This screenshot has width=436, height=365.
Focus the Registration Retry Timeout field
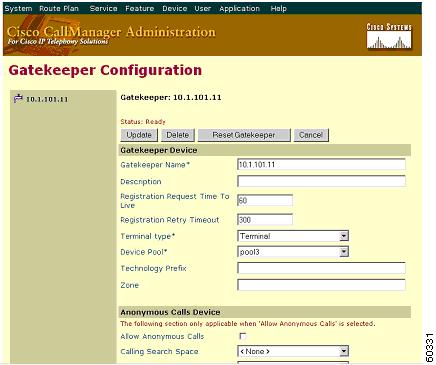click(265, 220)
